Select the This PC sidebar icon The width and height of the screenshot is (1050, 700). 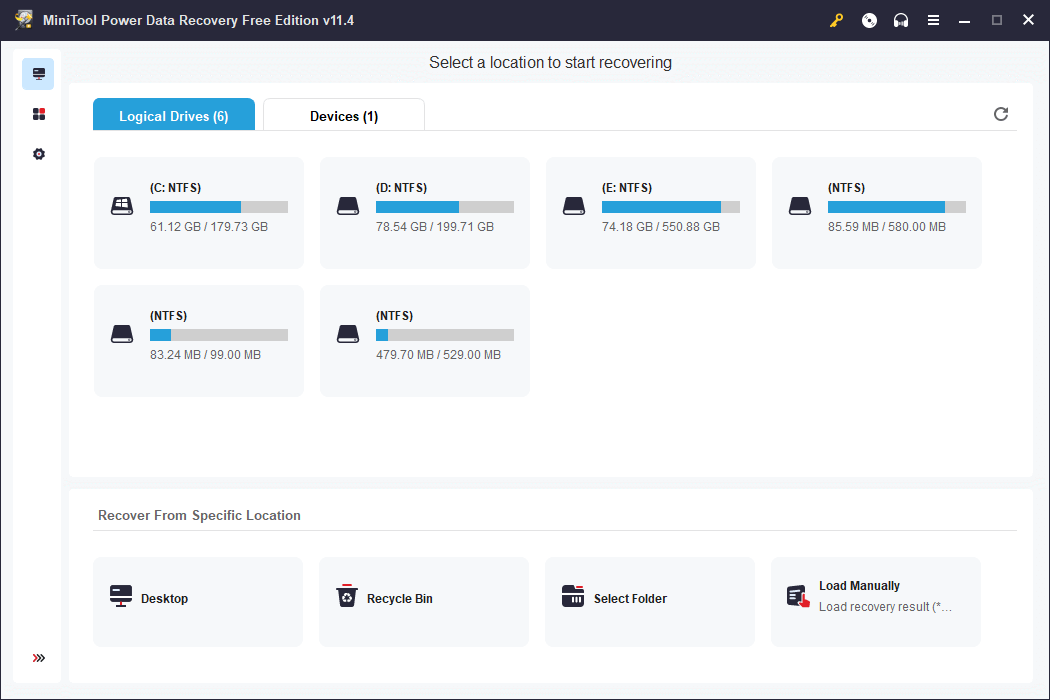pyautogui.click(x=39, y=74)
